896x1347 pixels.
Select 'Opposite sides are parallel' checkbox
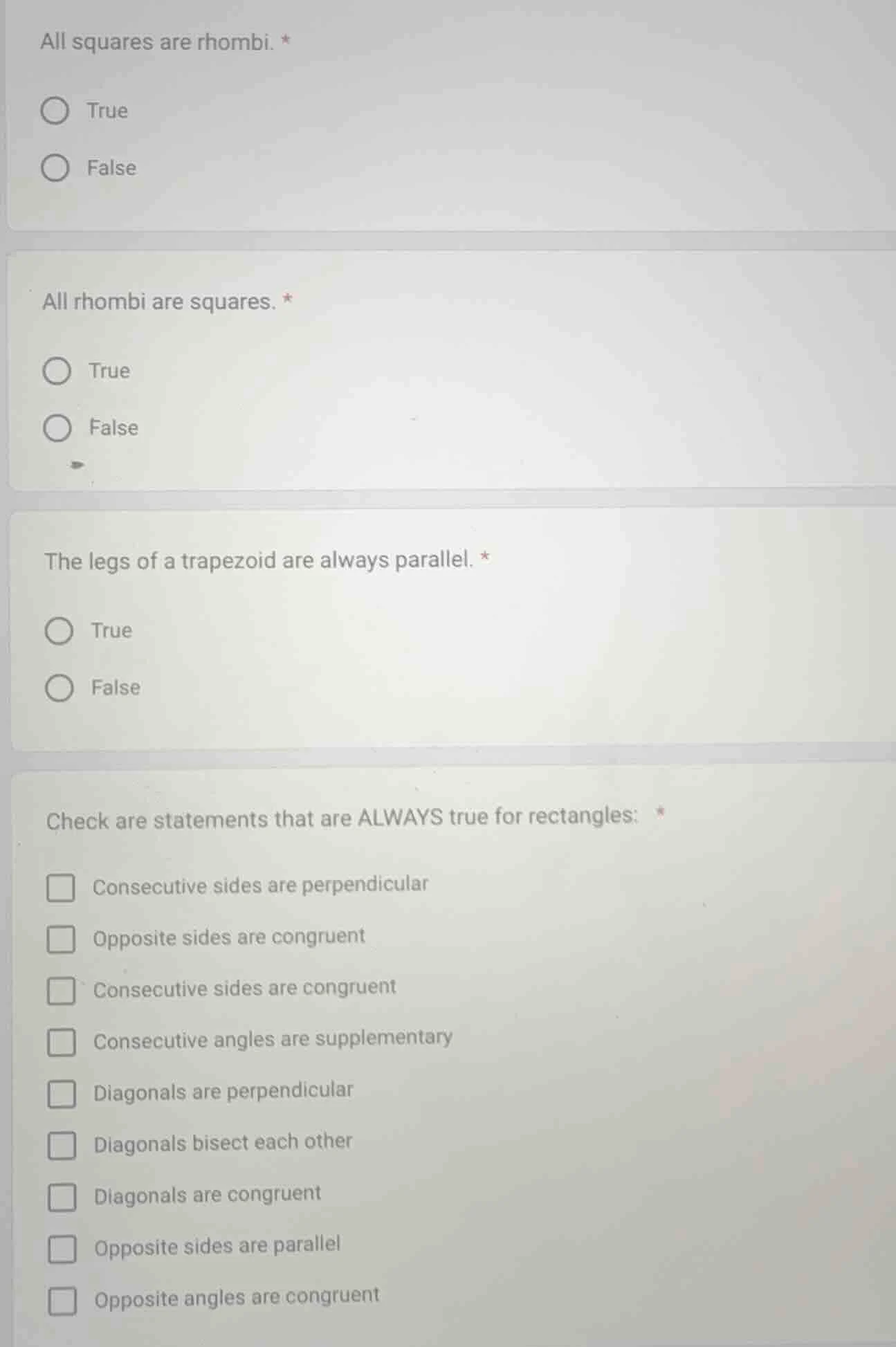pos(62,1249)
